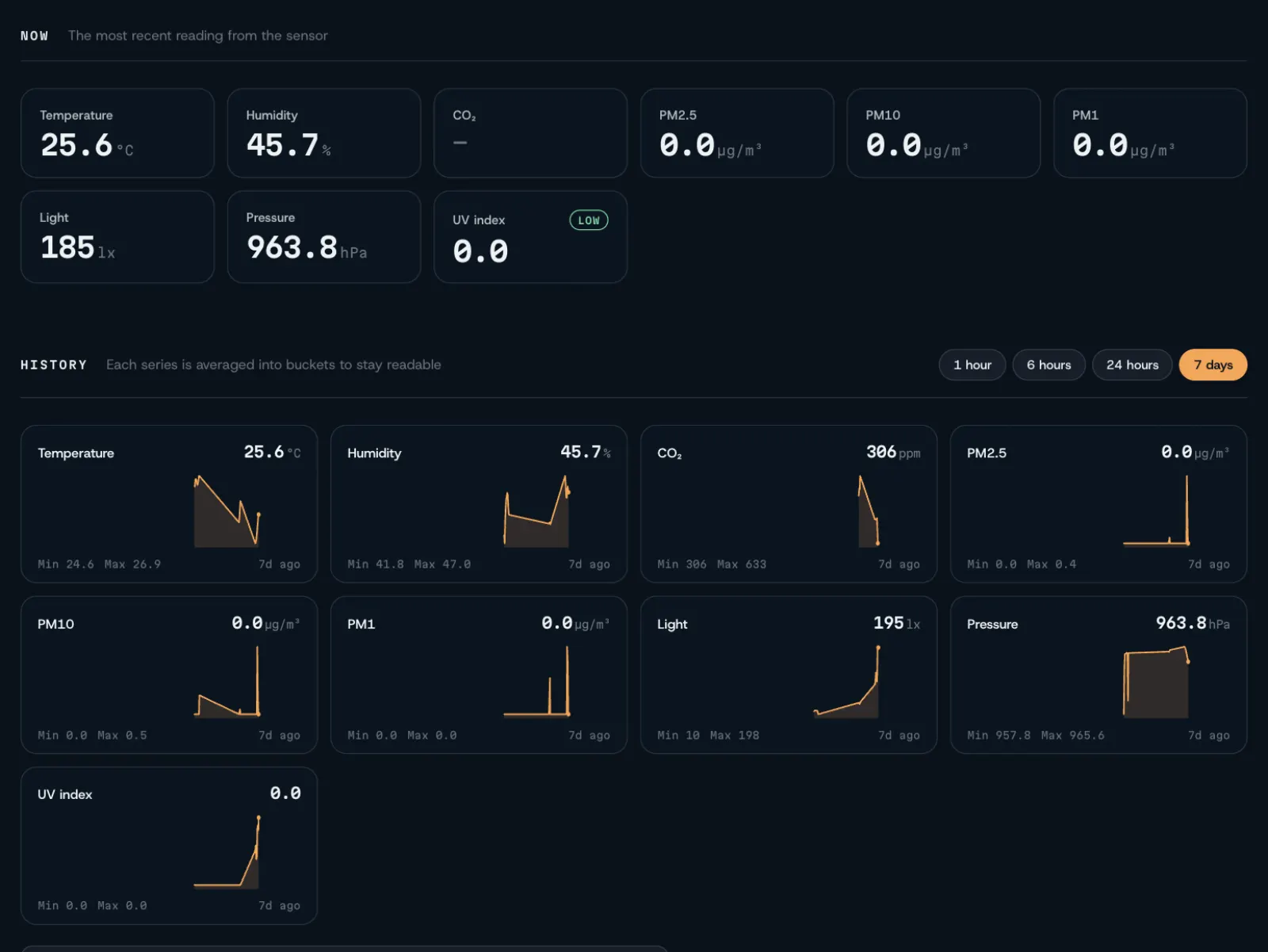Click the 195 lx value in Light history
Viewport: 1268px width, 952px height.
point(896,623)
